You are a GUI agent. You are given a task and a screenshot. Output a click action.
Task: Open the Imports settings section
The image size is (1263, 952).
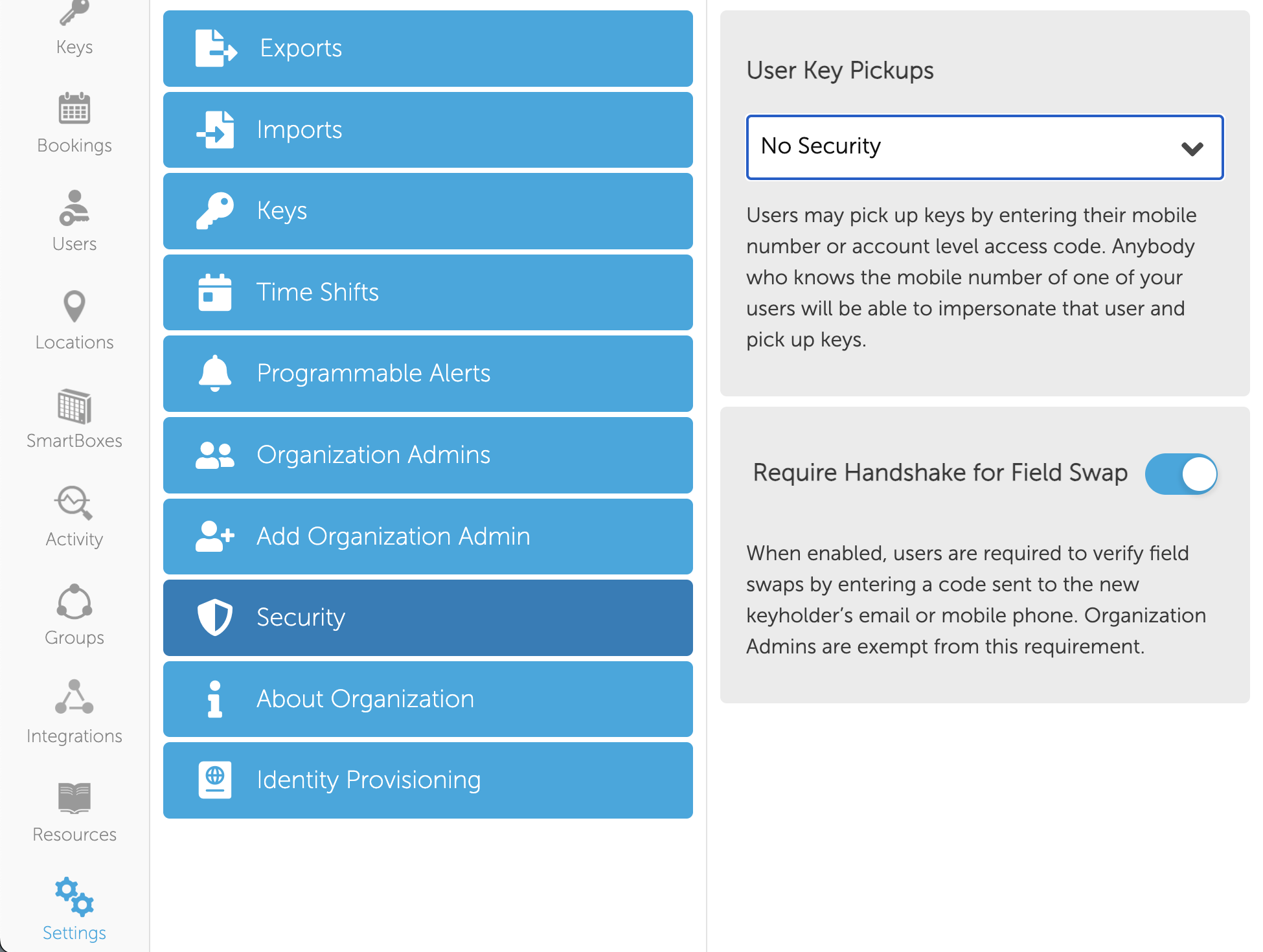[428, 130]
